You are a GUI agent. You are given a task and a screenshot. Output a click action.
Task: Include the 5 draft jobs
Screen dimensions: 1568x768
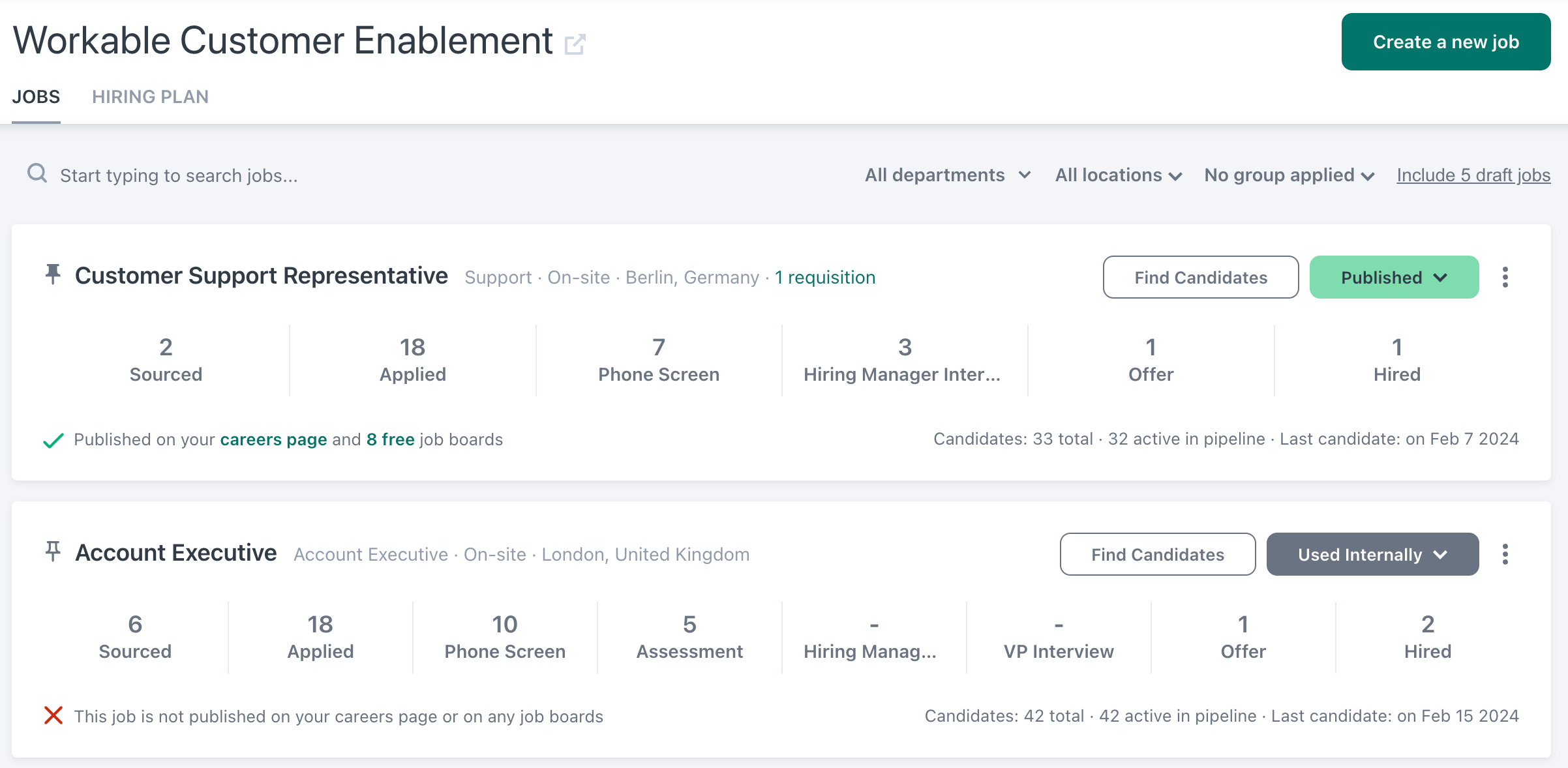pos(1473,175)
